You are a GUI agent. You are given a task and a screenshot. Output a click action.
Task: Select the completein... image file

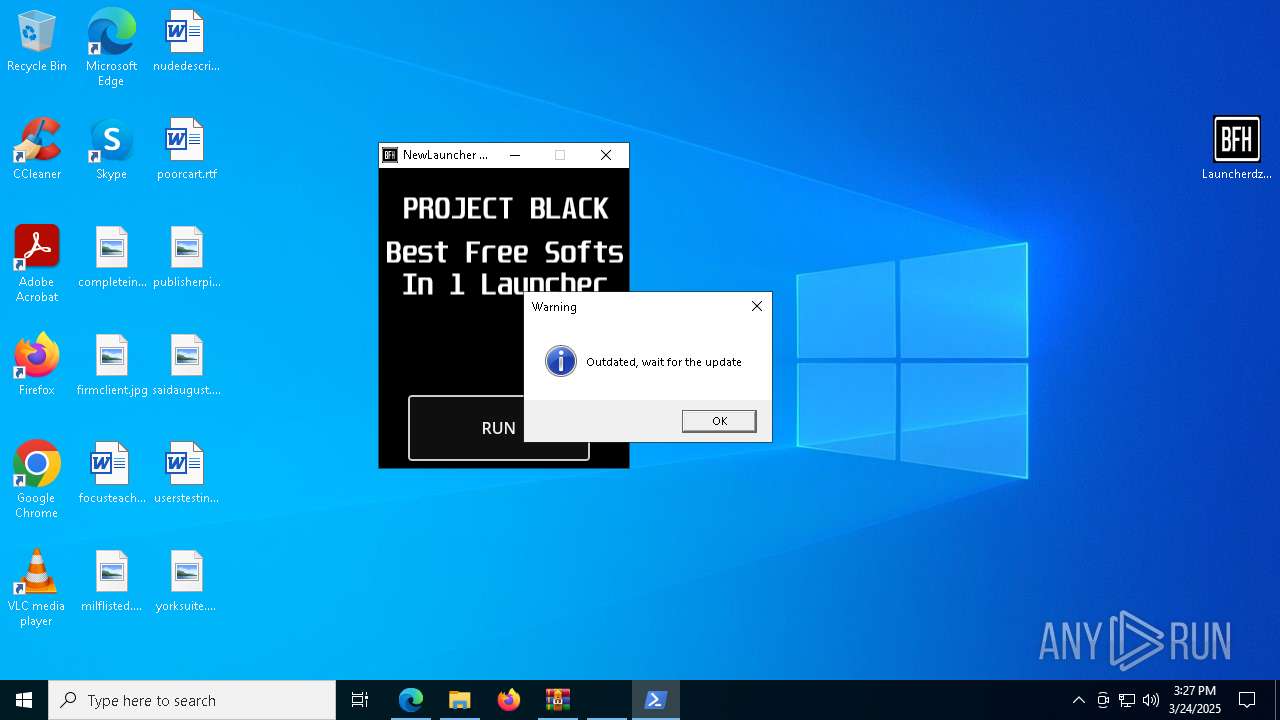pyautogui.click(x=111, y=258)
